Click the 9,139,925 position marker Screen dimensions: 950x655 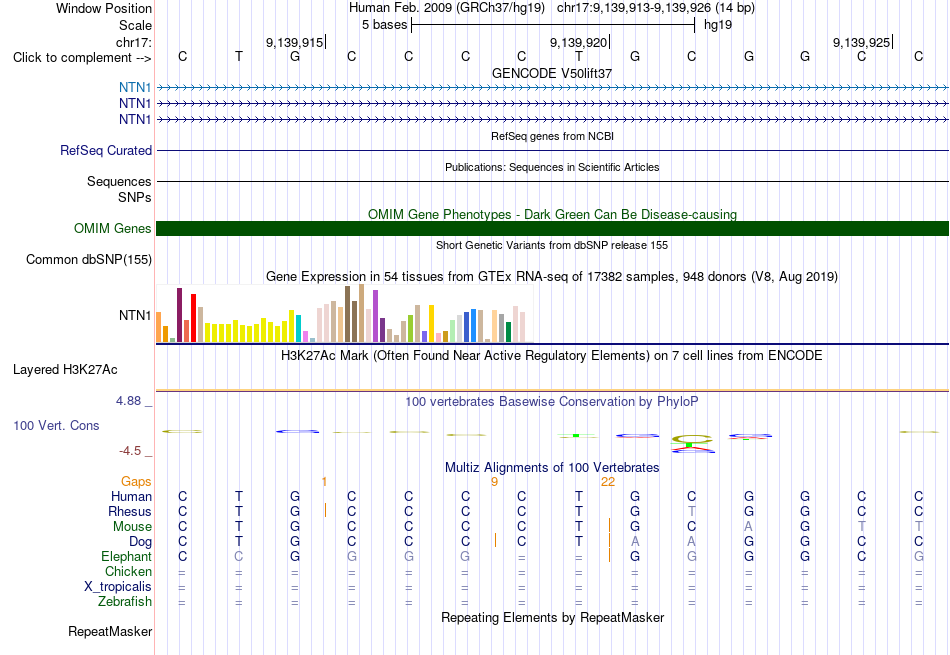click(x=862, y=42)
